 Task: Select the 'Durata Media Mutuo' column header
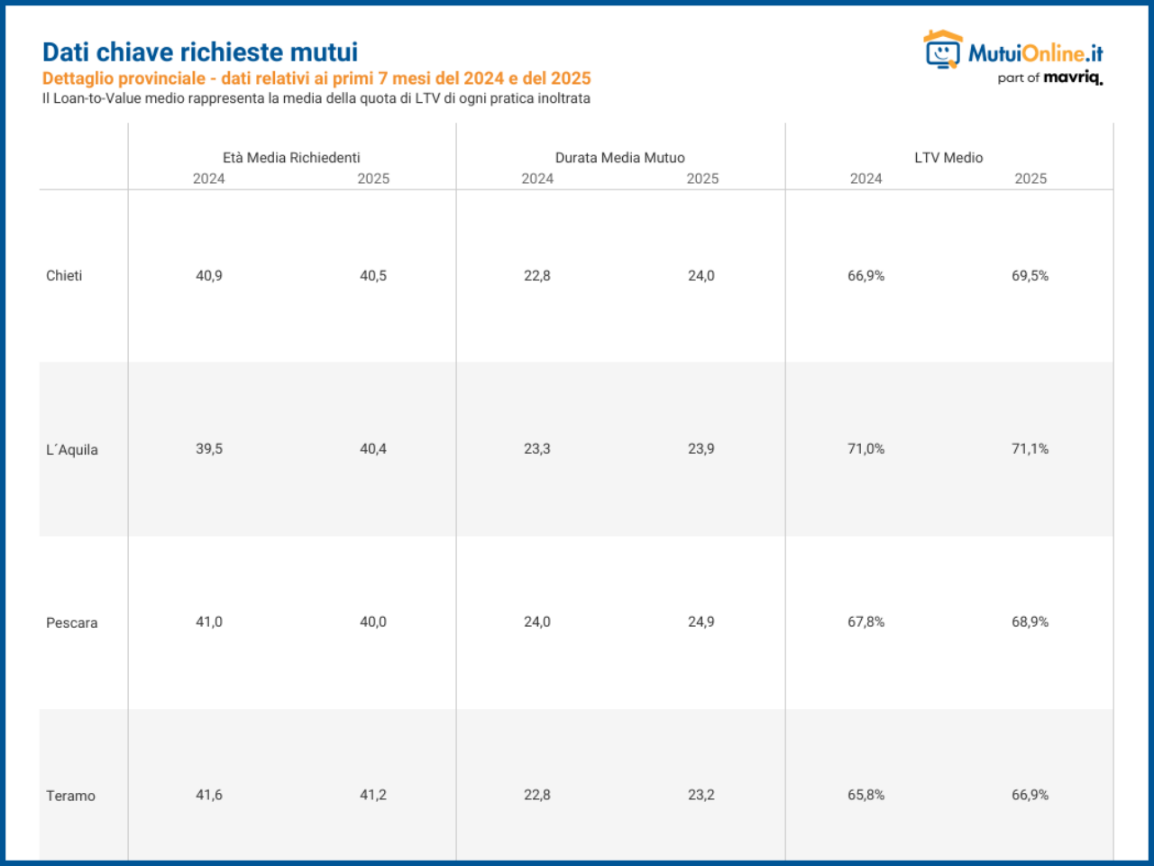tap(620, 157)
